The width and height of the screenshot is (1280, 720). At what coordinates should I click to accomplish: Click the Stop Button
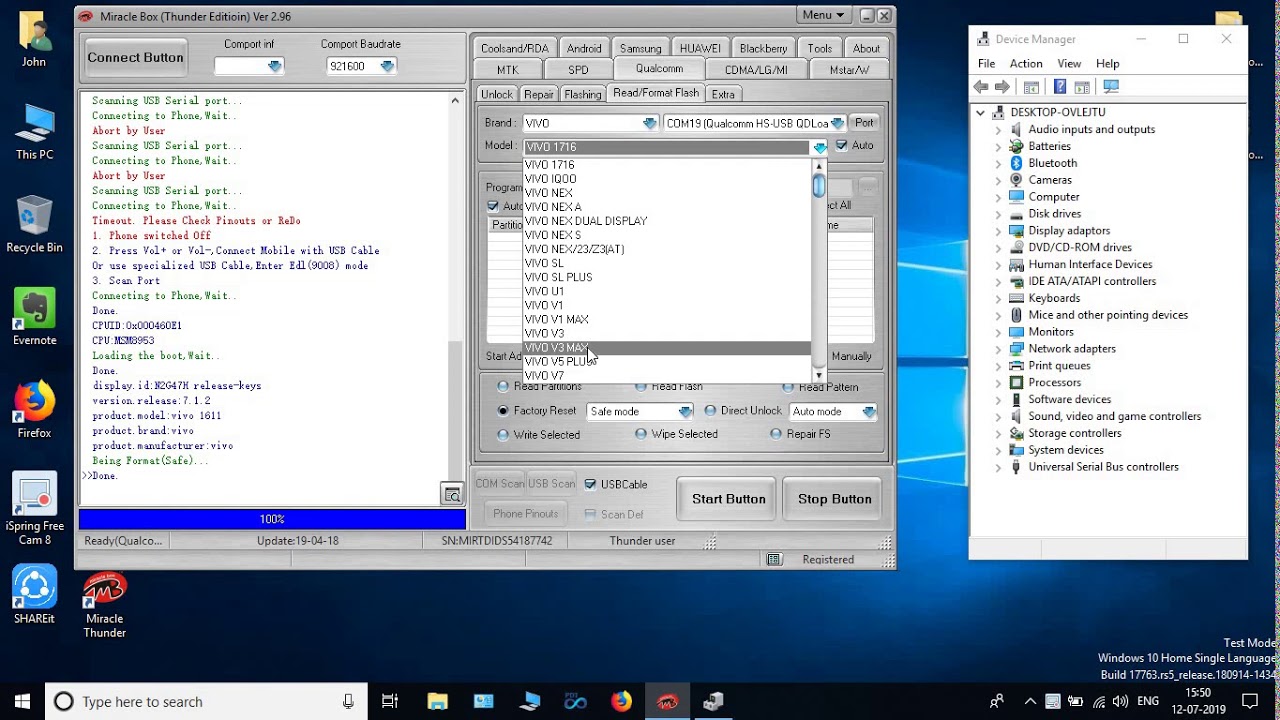click(x=834, y=499)
